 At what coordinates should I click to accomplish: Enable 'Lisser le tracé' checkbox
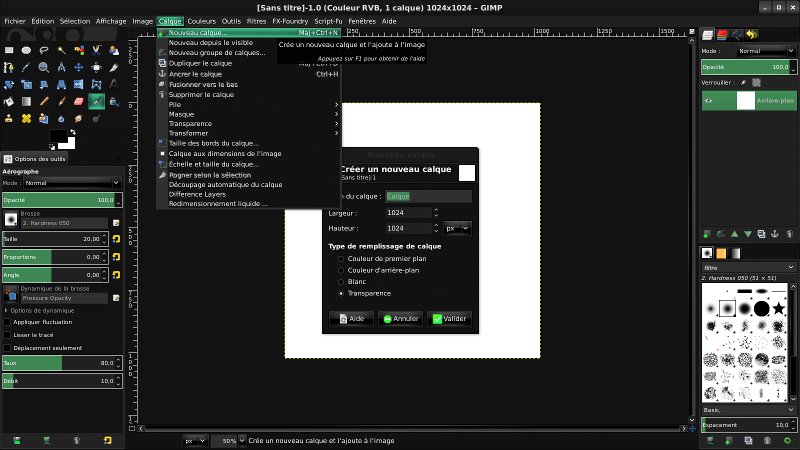point(7,335)
